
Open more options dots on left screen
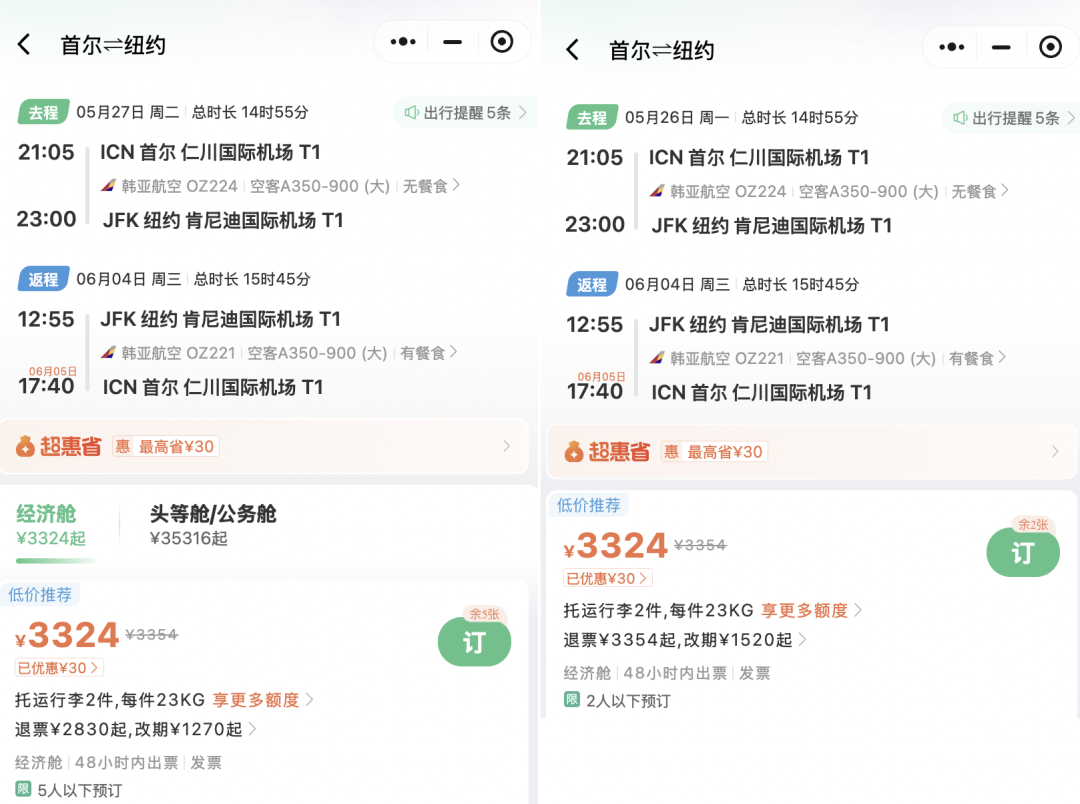point(403,42)
